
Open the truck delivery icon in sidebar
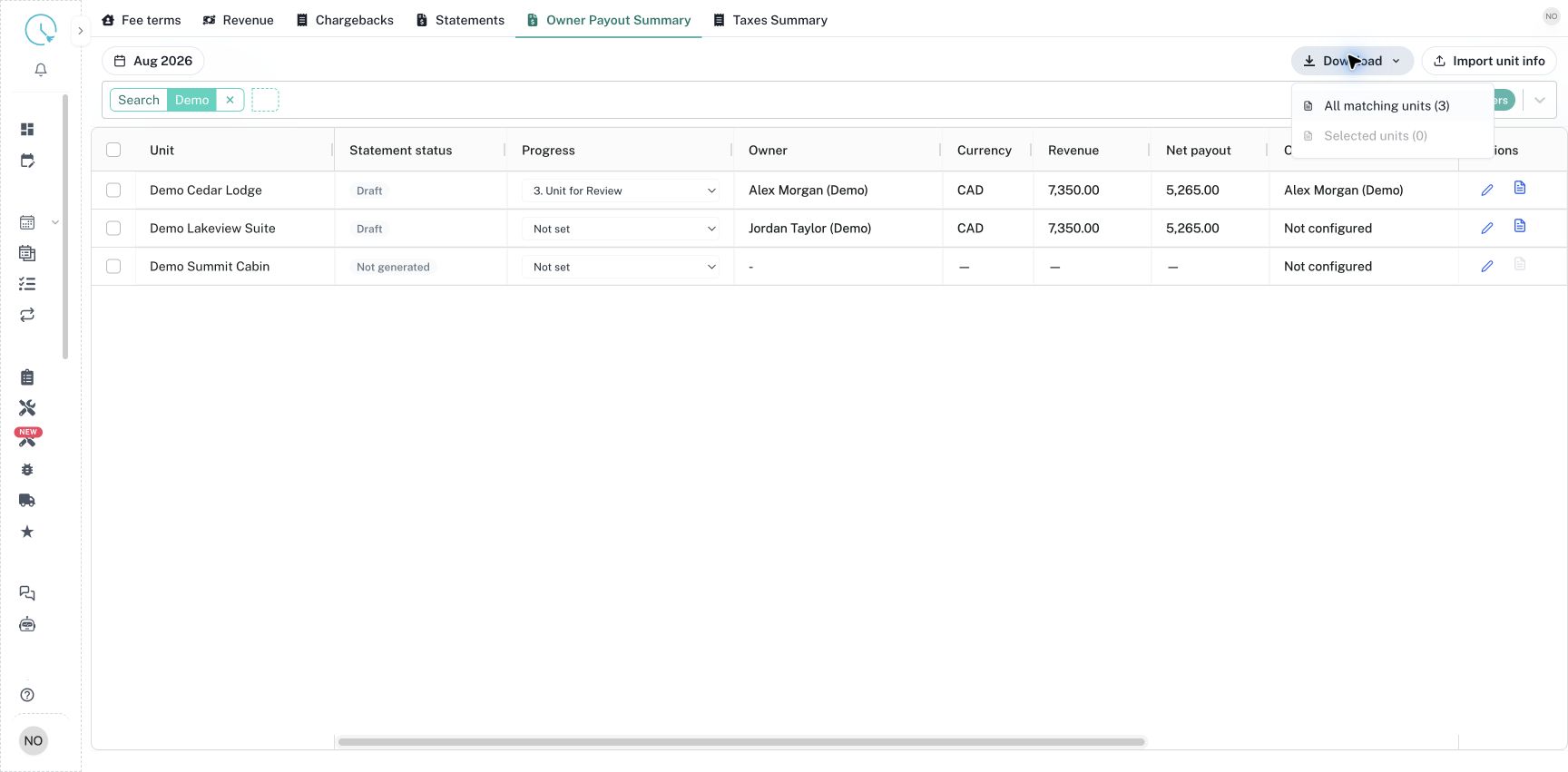click(27, 501)
